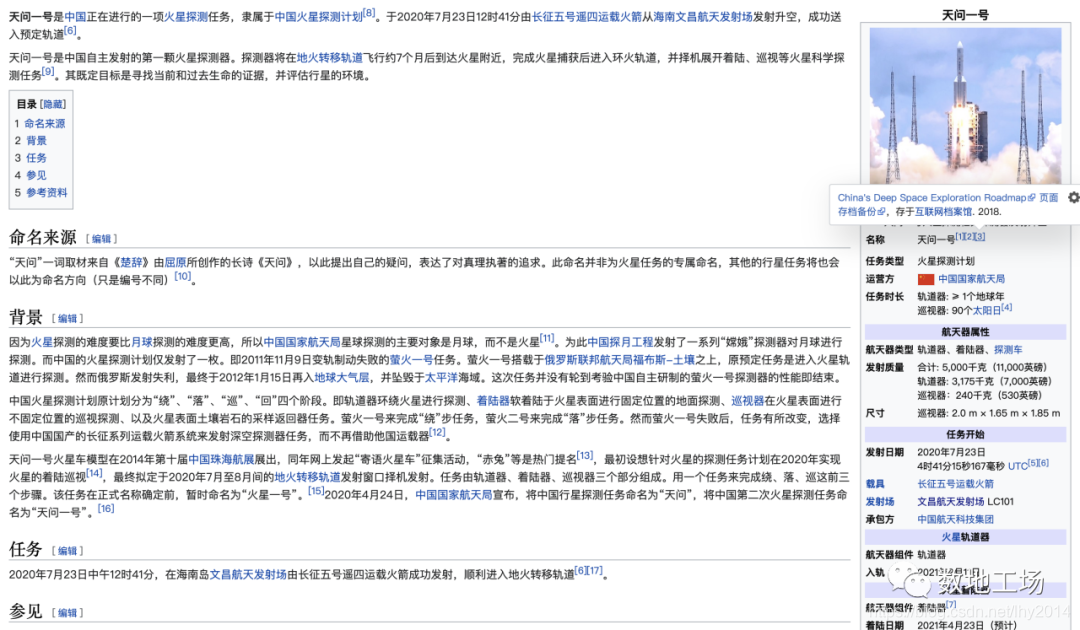This screenshot has height=630, width=1080.
Task: Follow citation [9] after 测任务
Action: tap(48, 71)
